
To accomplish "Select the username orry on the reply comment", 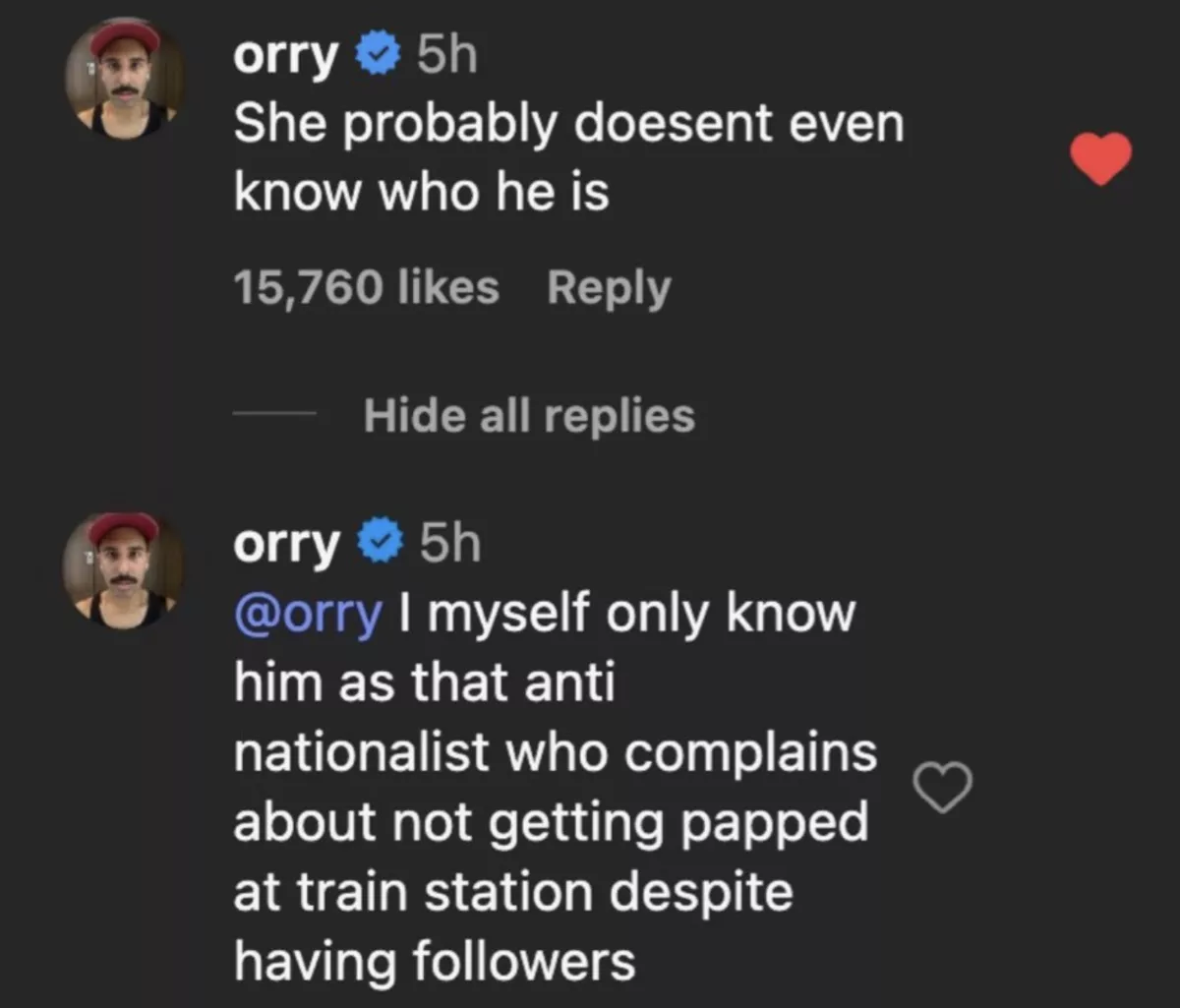I will (x=284, y=542).
